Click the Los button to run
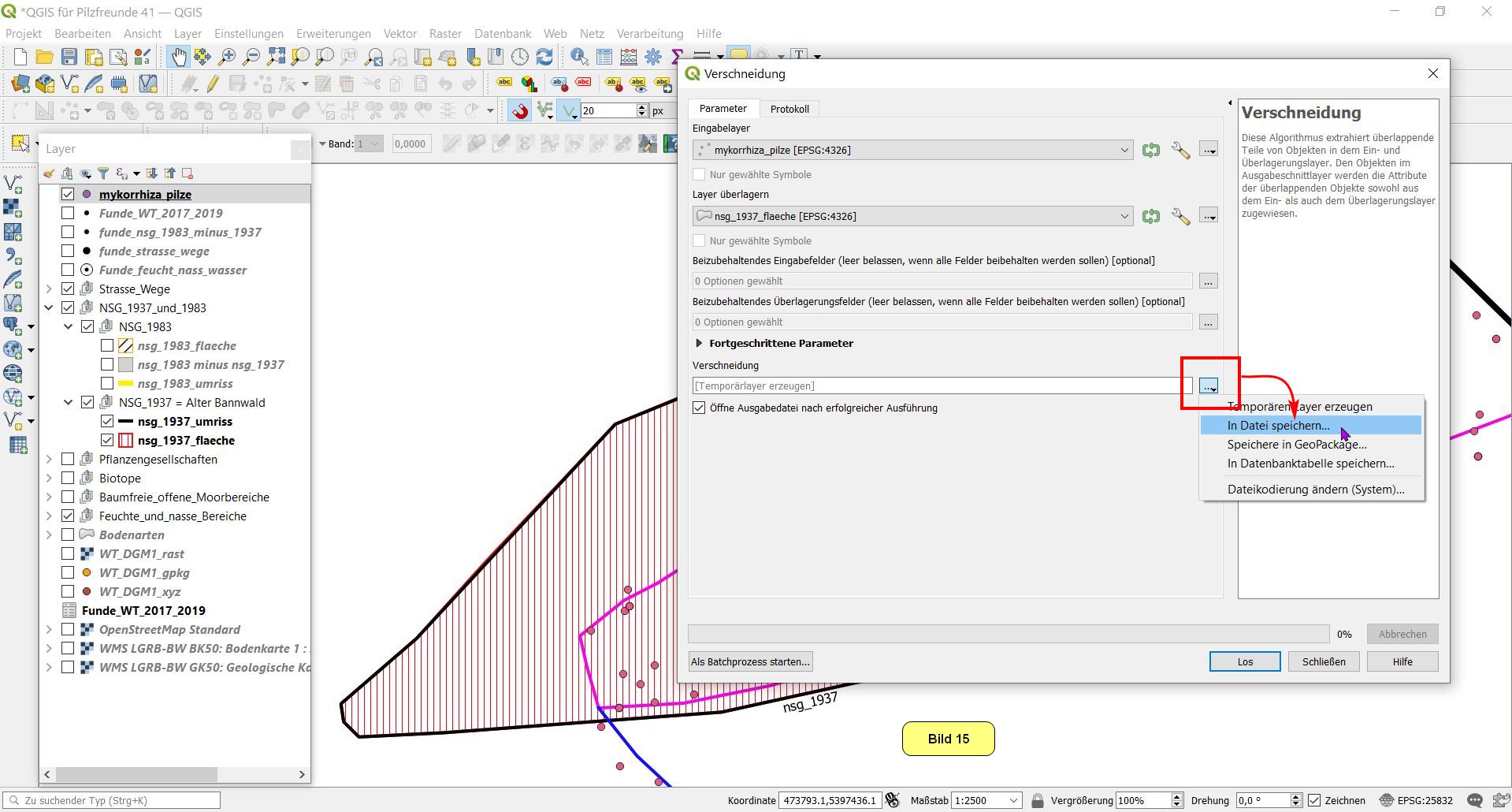This screenshot has height=812, width=1512. pyautogui.click(x=1244, y=661)
